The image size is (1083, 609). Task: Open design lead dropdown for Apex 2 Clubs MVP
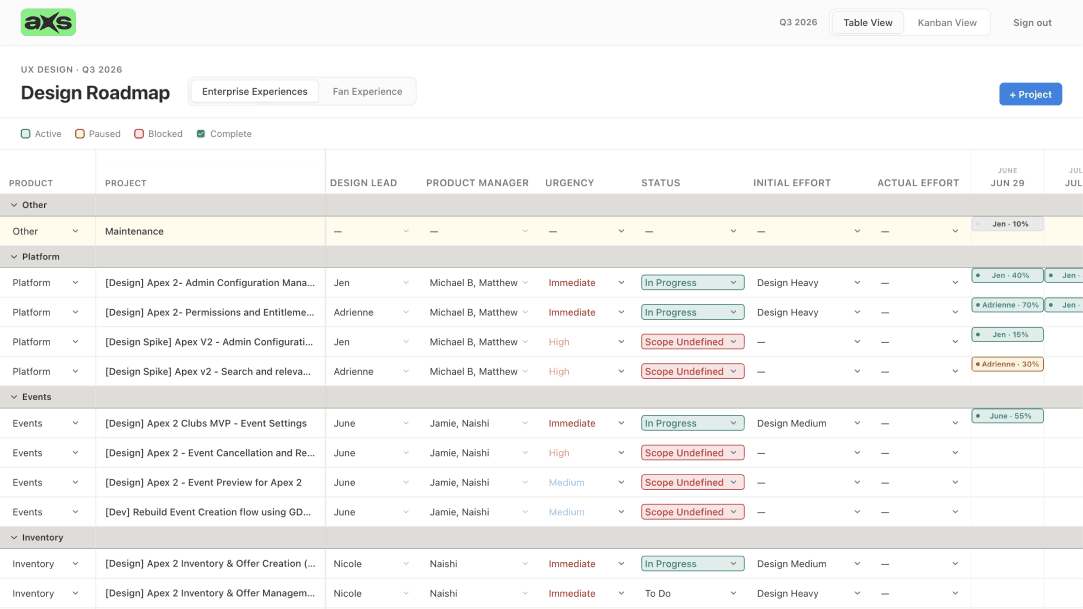(x=372, y=423)
